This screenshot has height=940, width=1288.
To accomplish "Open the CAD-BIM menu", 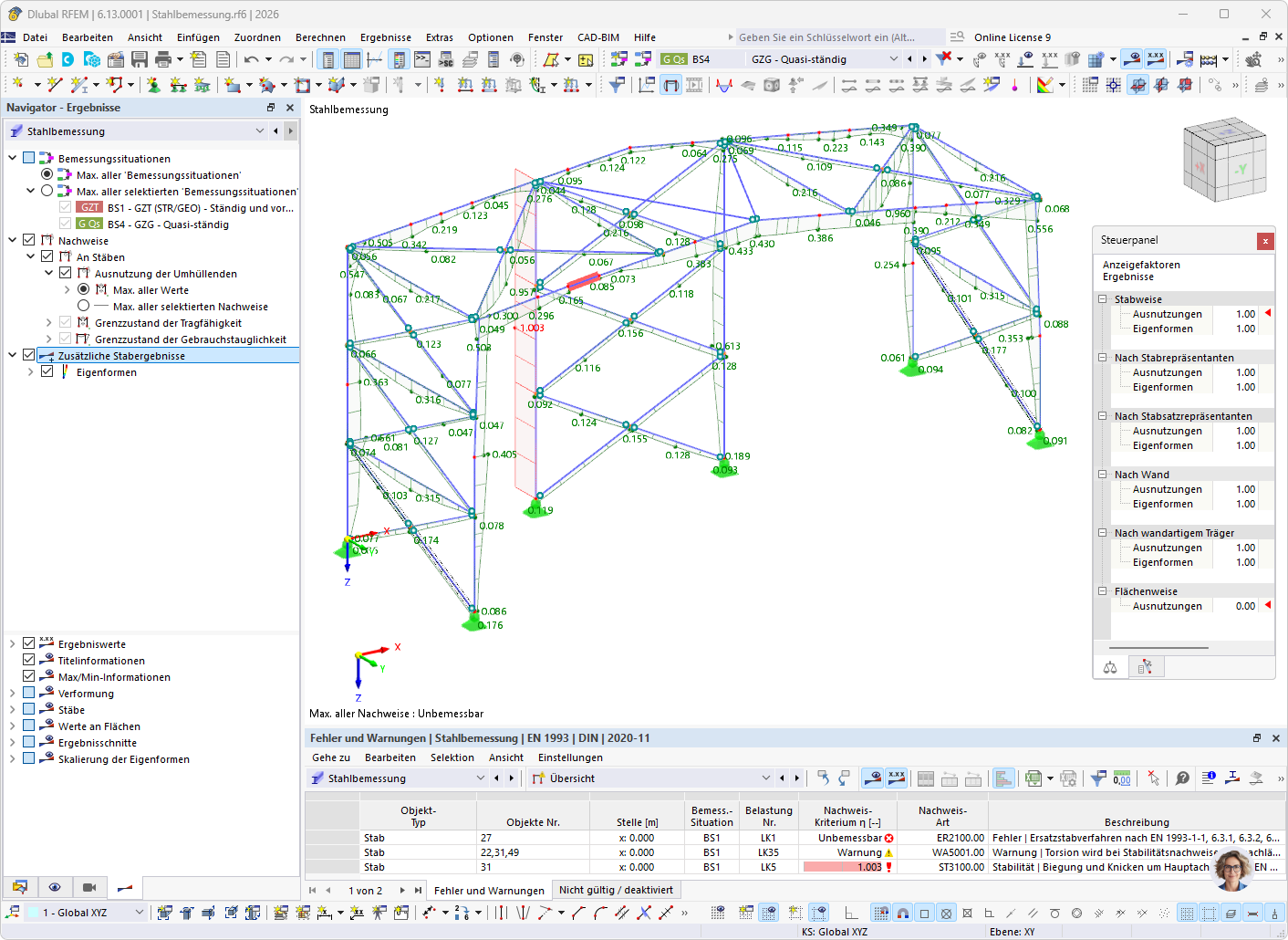I will coord(598,37).
